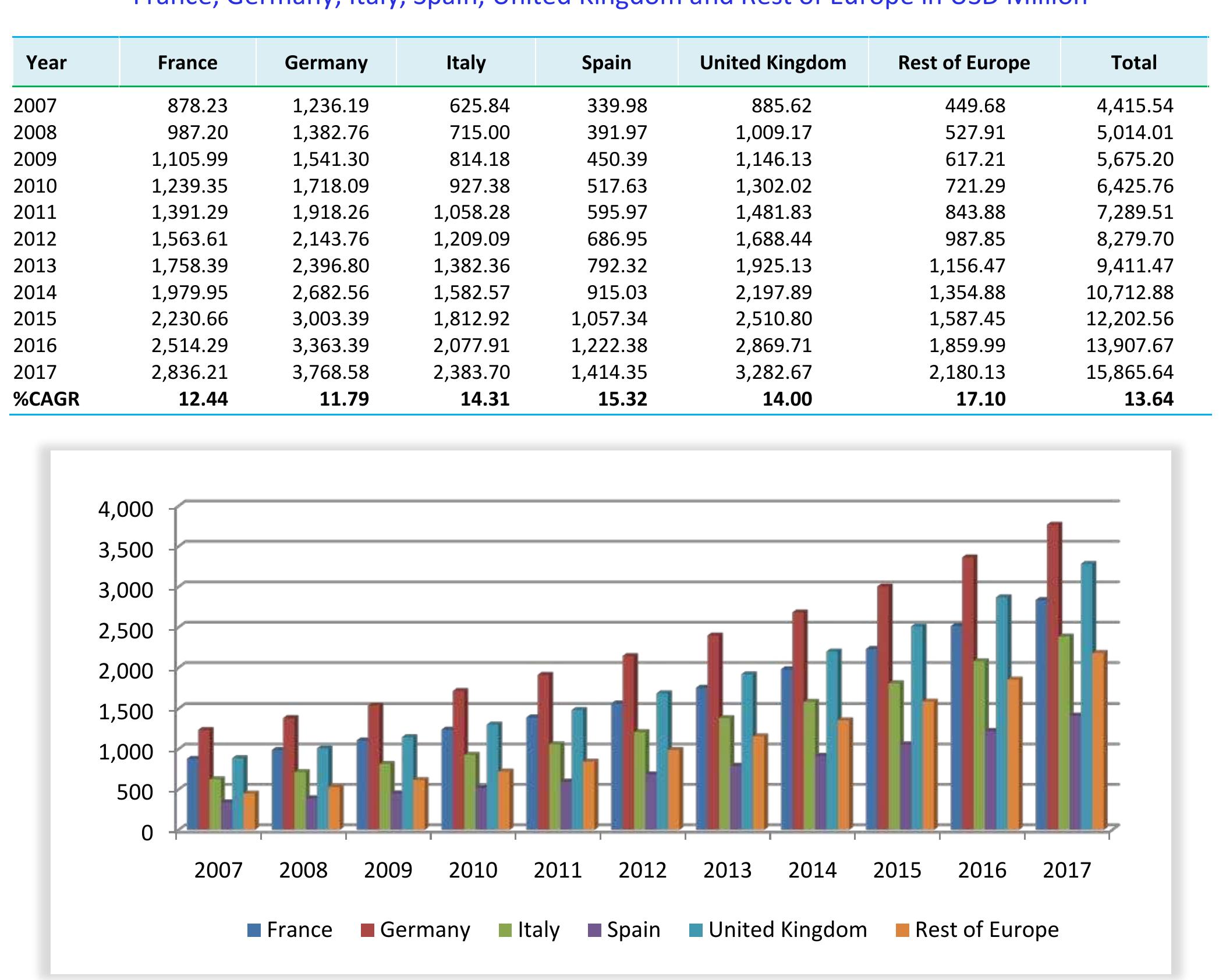Select the Germany column header
Viewport: 1219px width, 980px height.
click(326, 62)
